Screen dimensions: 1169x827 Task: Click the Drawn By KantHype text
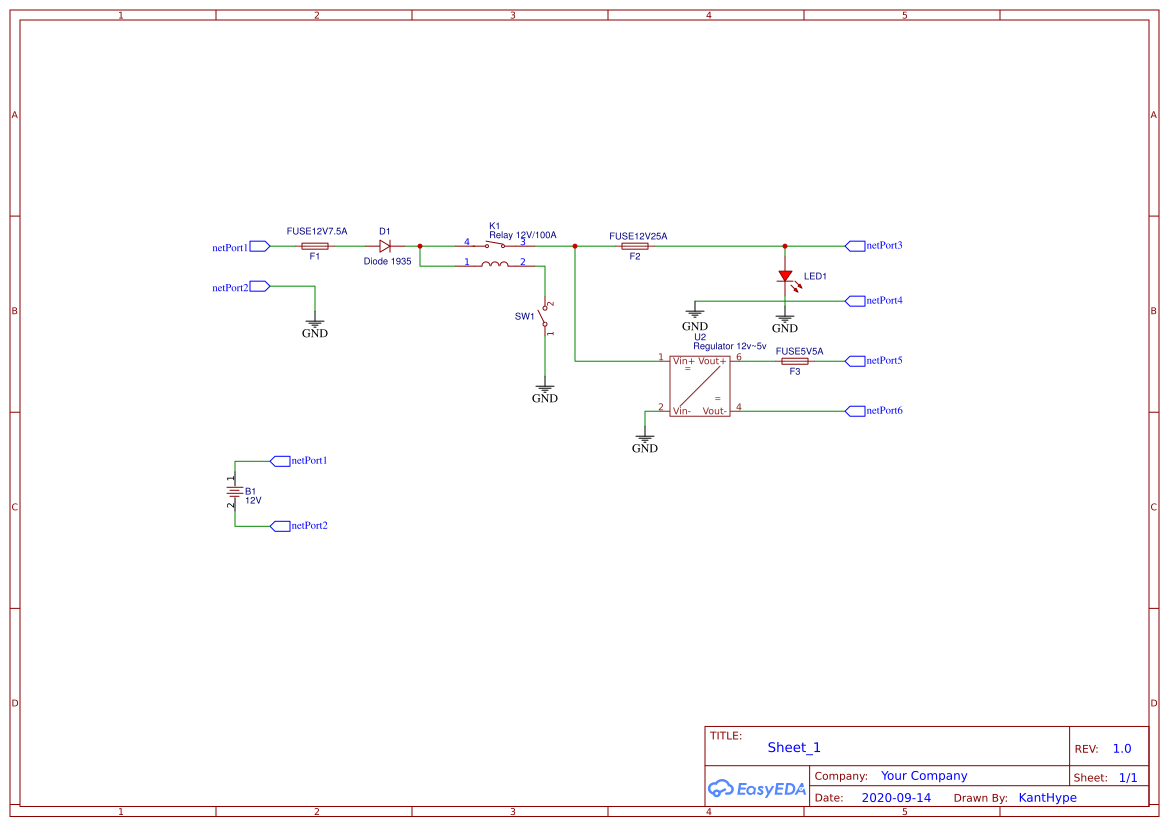(x=1047, y=797)
